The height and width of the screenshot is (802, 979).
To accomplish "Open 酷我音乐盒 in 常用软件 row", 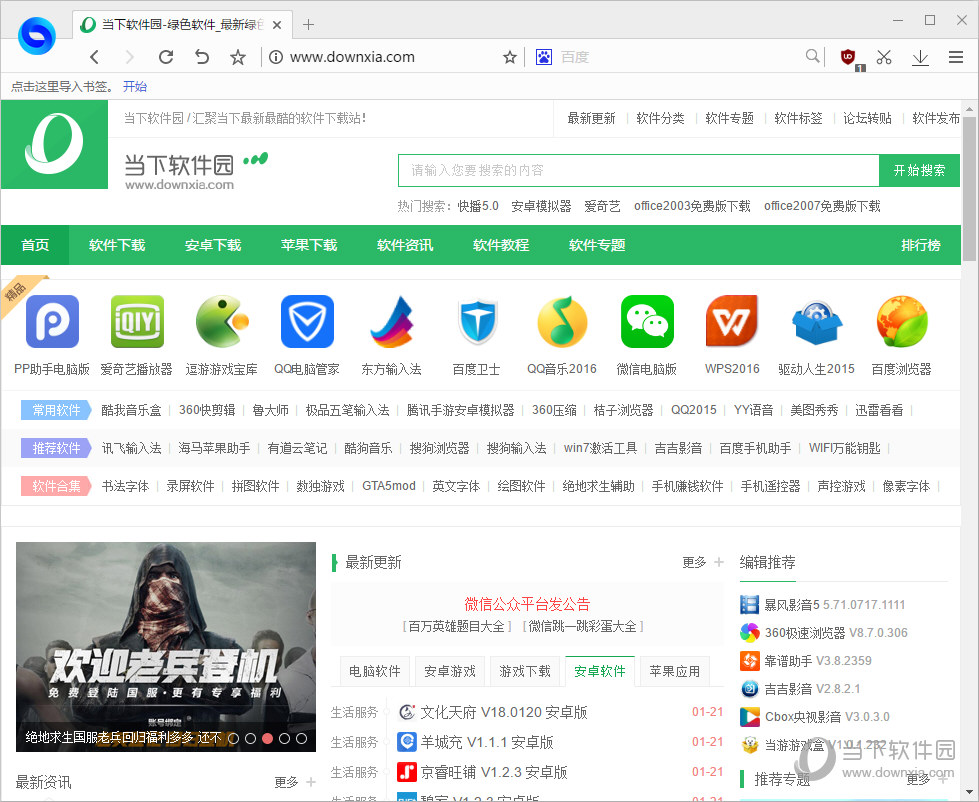I will coord(131,410).
